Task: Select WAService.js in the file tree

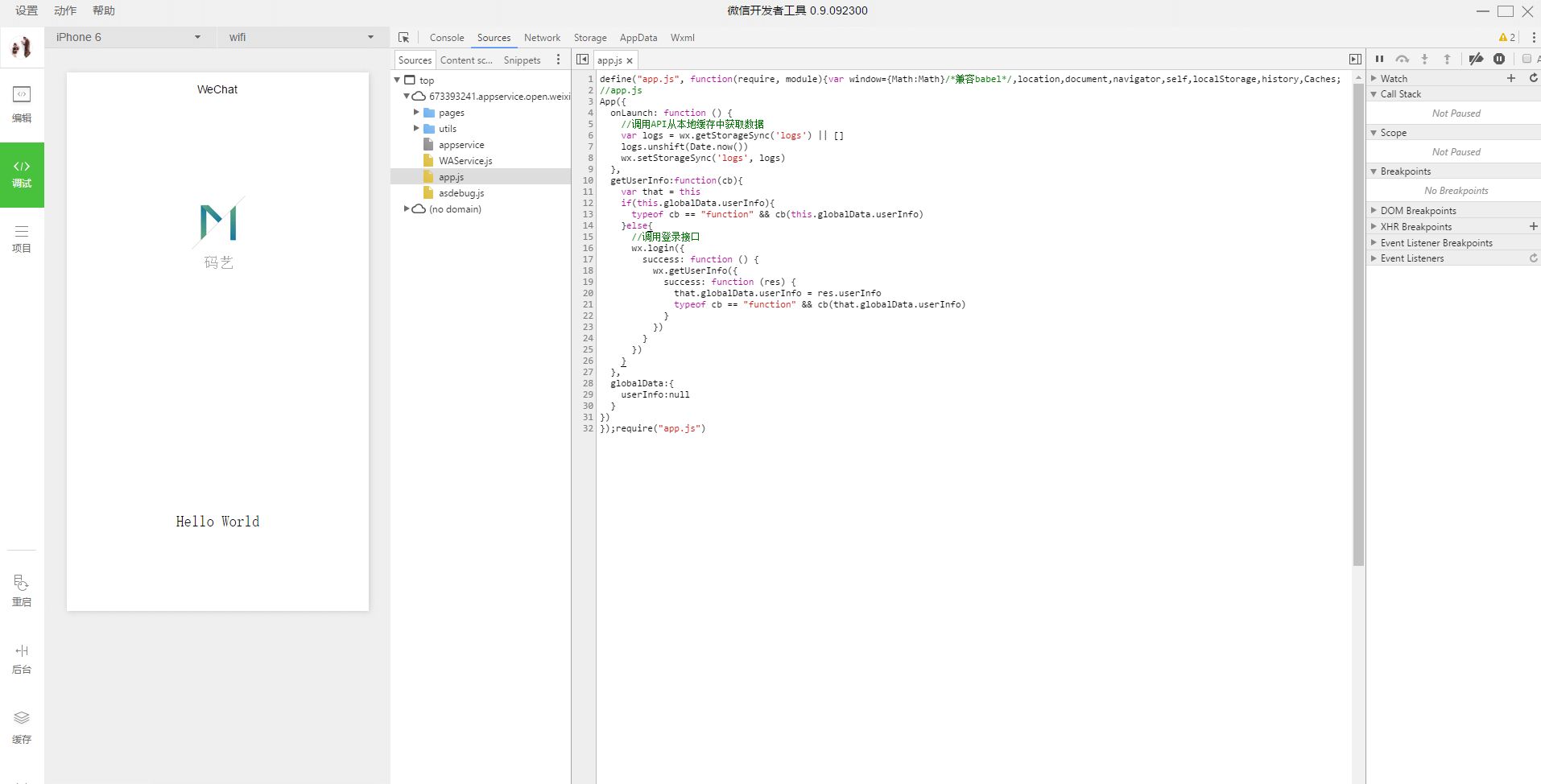Action: [465, 161]
